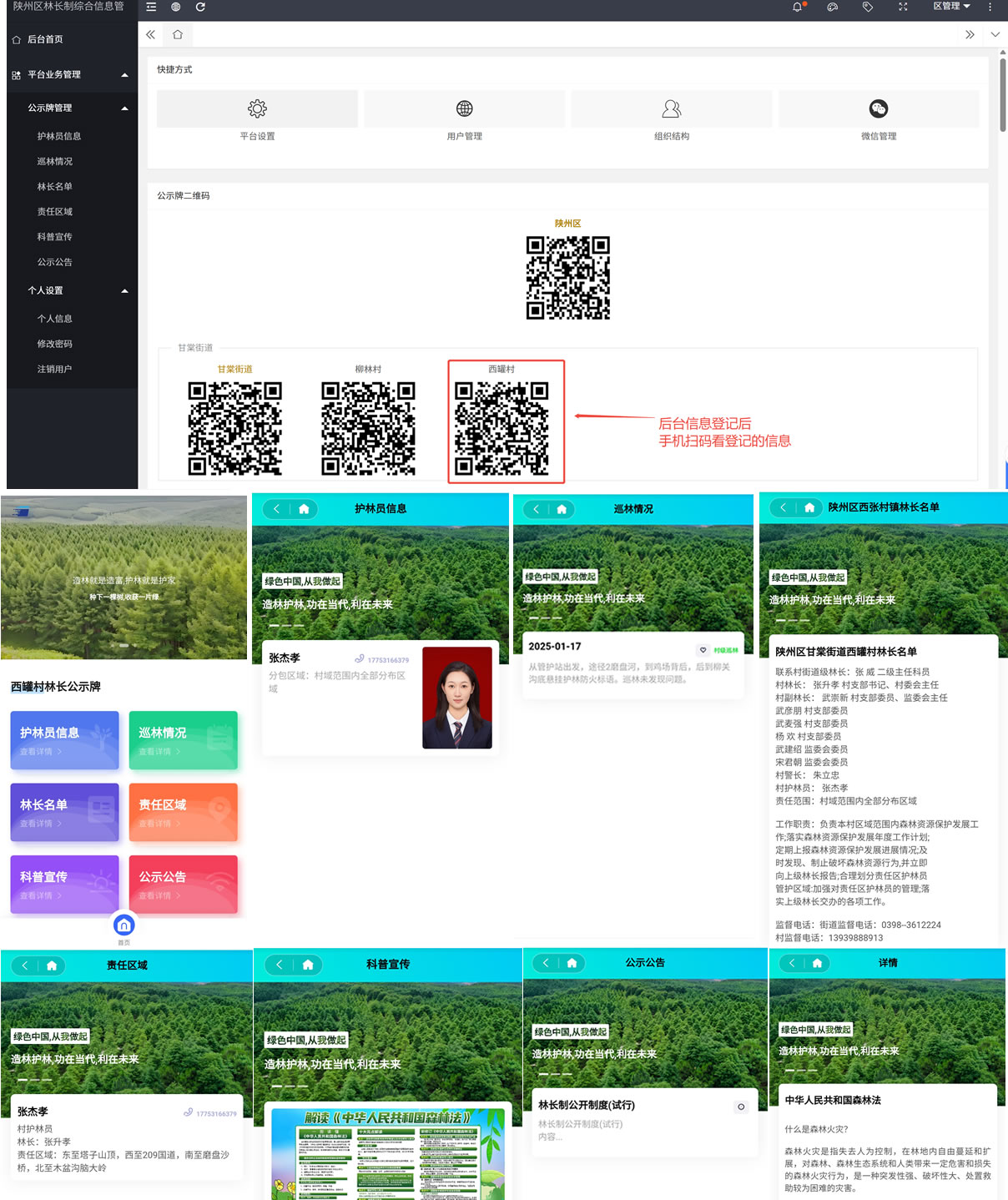Open 平台设置 gear shortcut

[x=257, y=108]
